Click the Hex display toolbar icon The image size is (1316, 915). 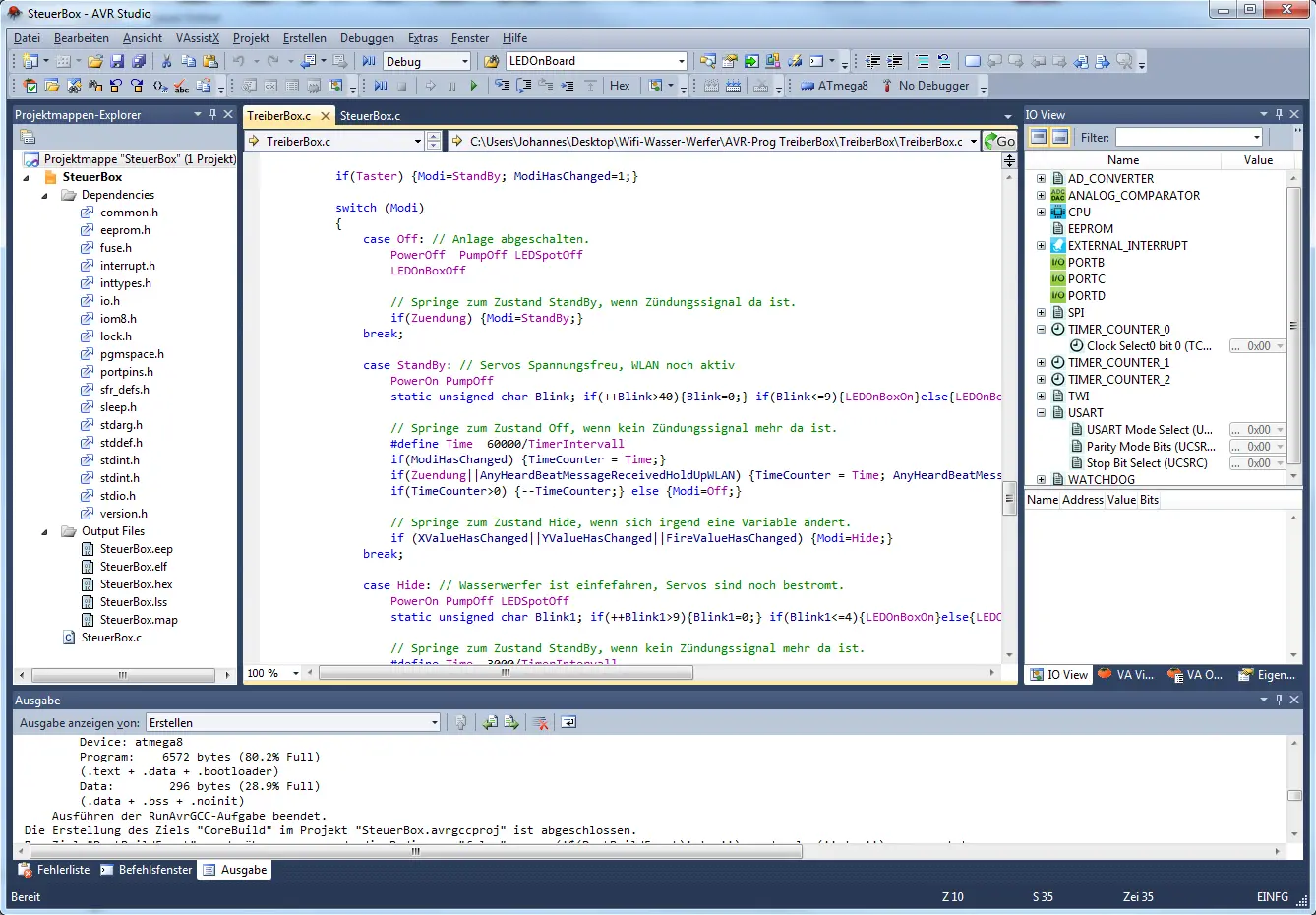pyautogui.click(x=620, y=86)
